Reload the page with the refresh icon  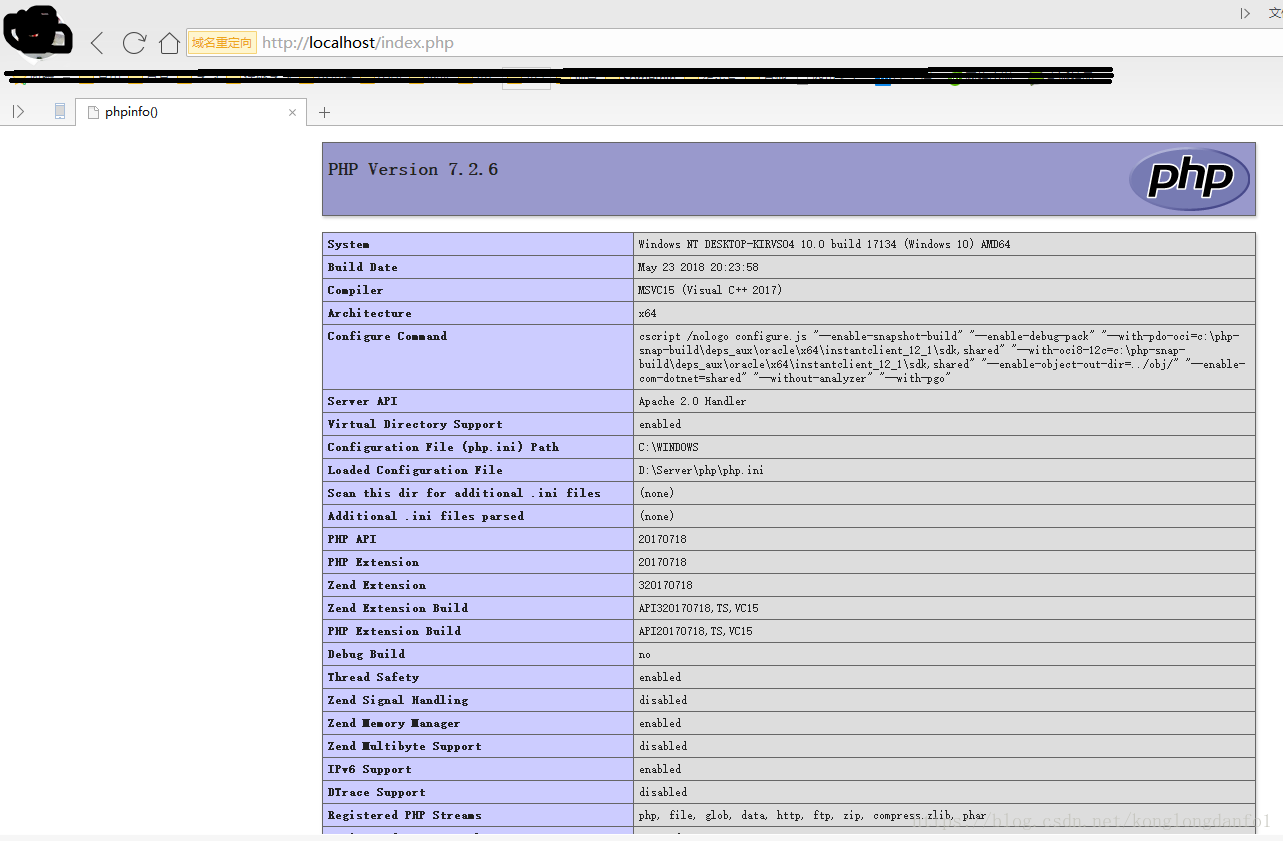[x=134, y=43]
